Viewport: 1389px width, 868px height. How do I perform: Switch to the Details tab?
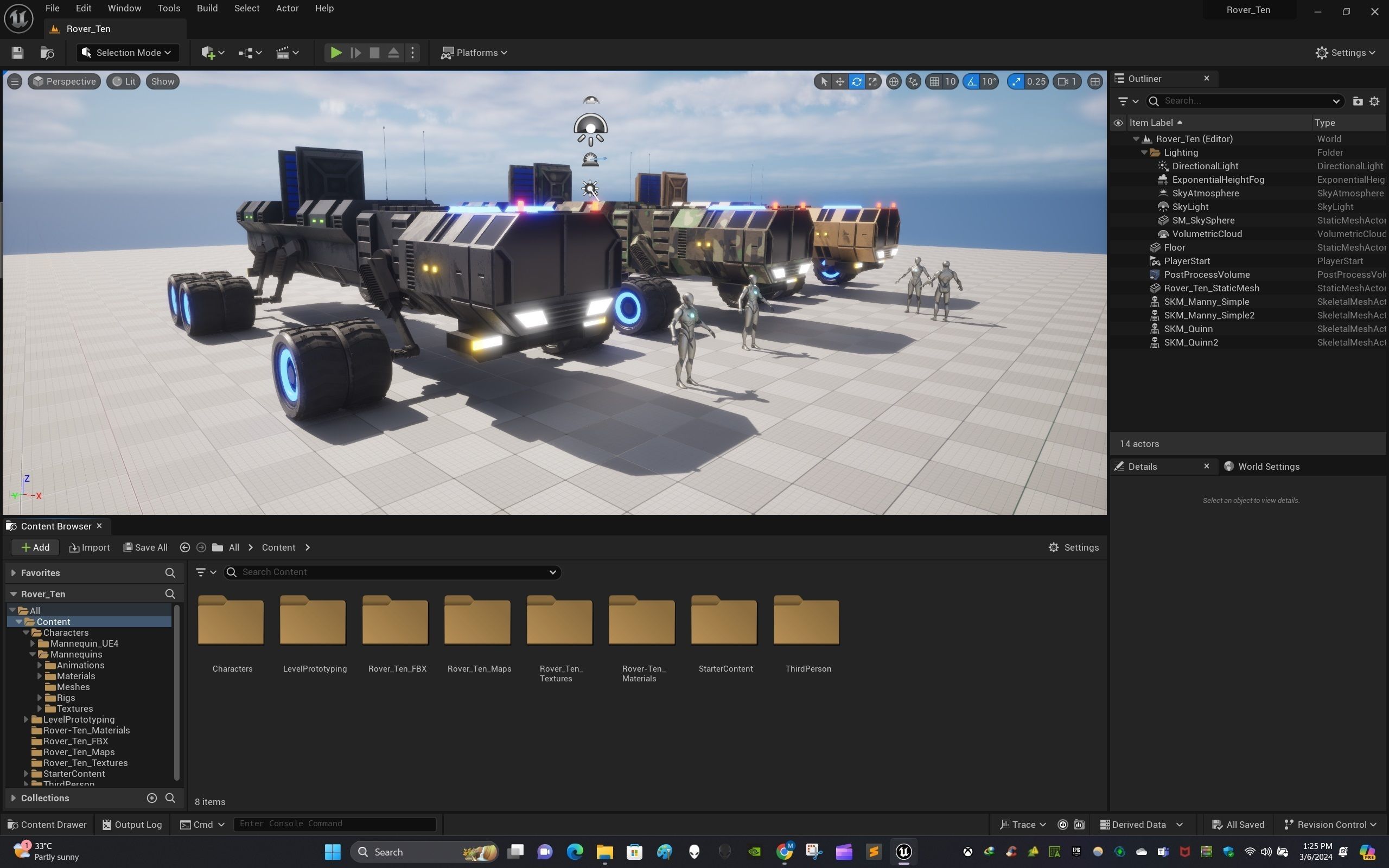pyautogui.click(x=1142, y=467)
